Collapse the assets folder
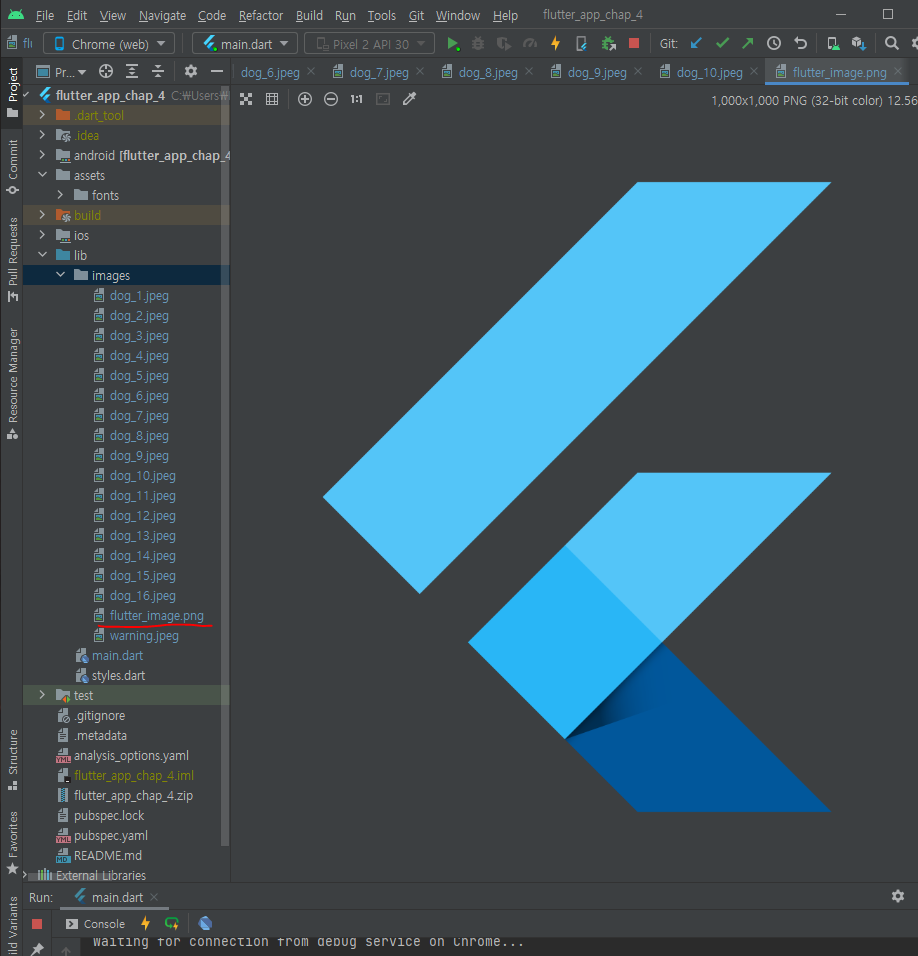 click(x=42, y=175)
